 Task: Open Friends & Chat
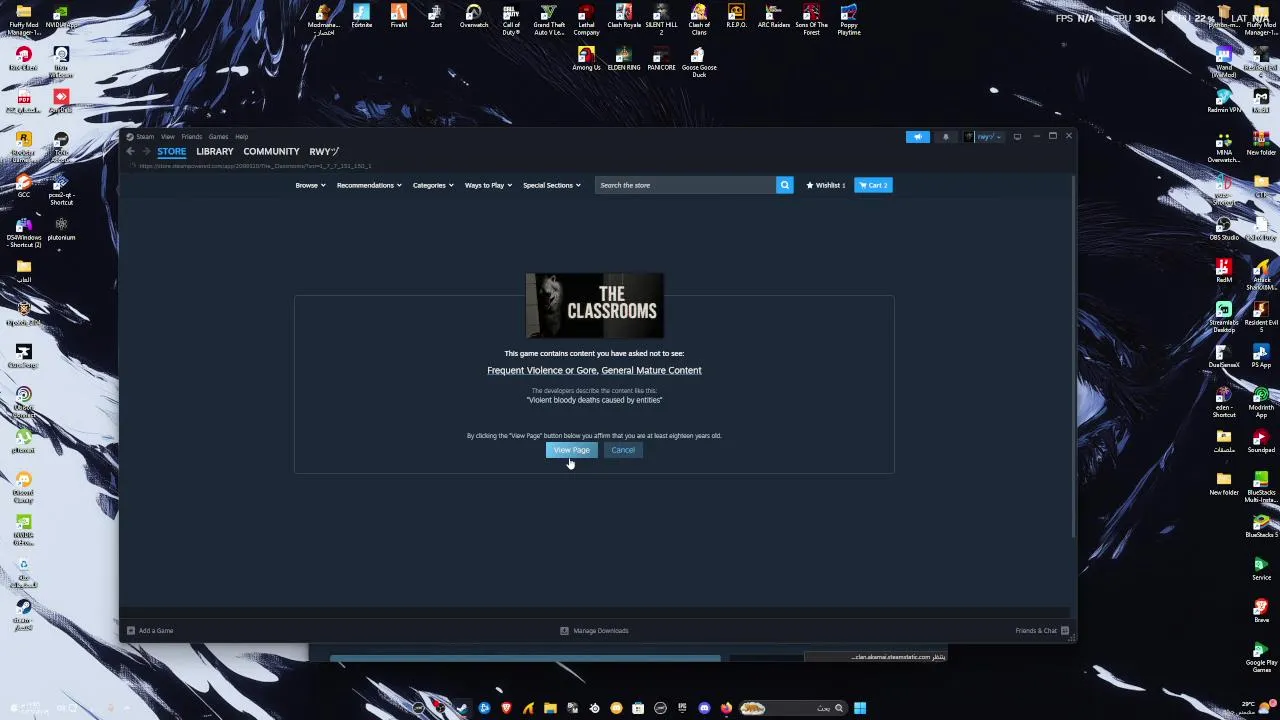(1042, 631)
